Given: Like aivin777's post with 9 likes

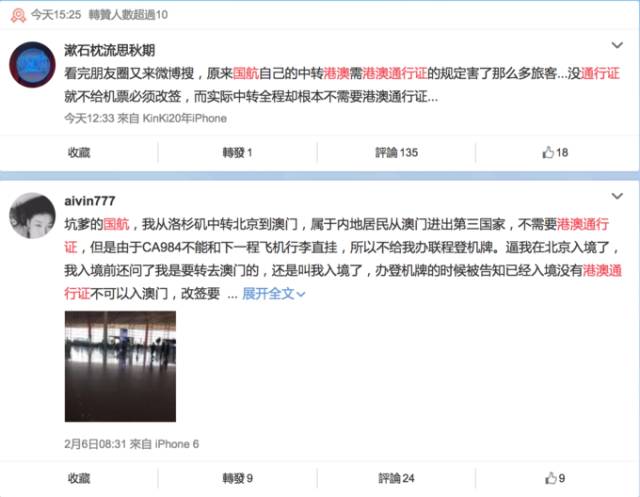Looking at the screenshot, I should pyautogui.click(x=555, y=478).
